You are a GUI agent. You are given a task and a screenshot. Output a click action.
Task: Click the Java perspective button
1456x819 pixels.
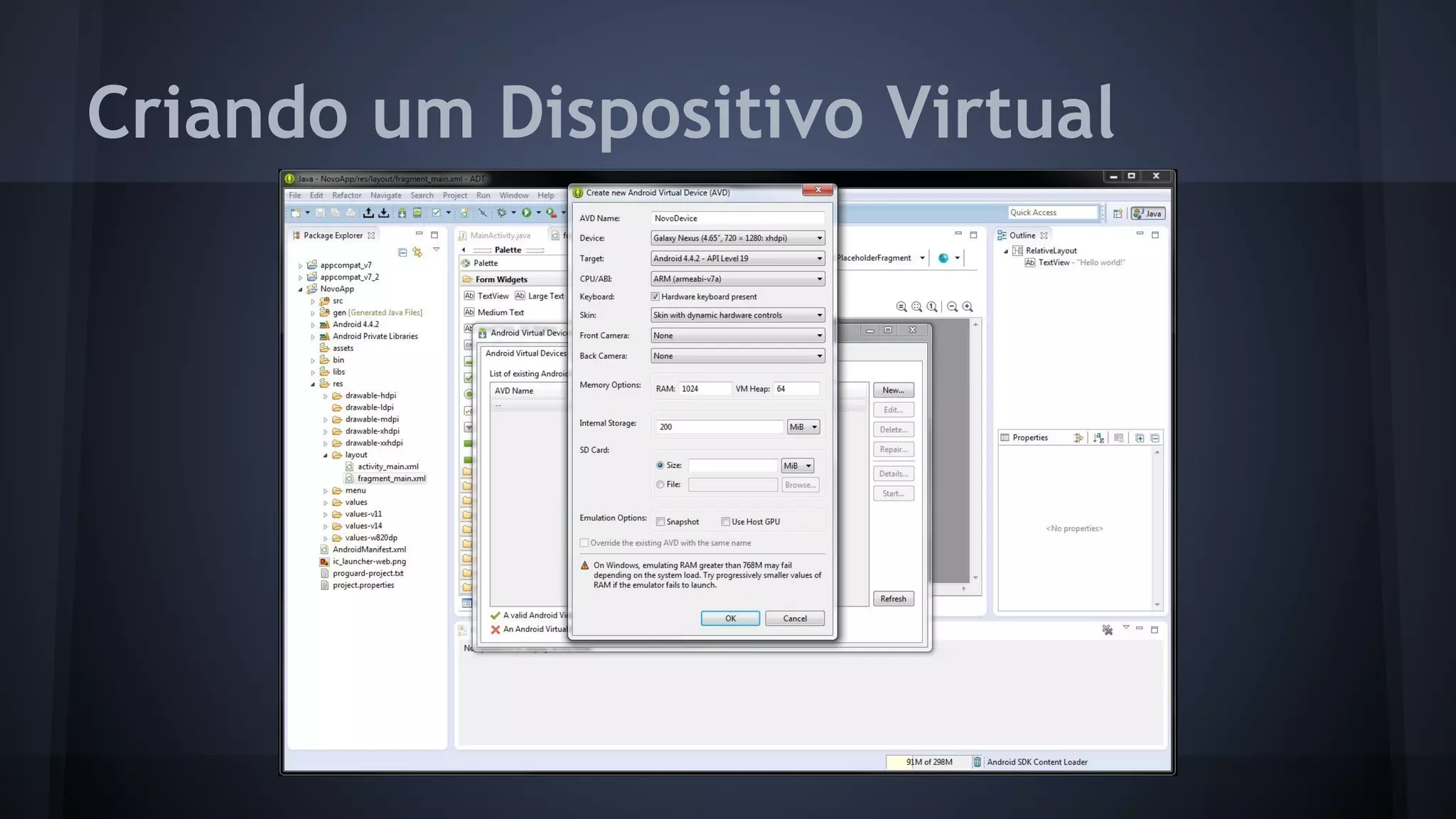click(1147, 213)
